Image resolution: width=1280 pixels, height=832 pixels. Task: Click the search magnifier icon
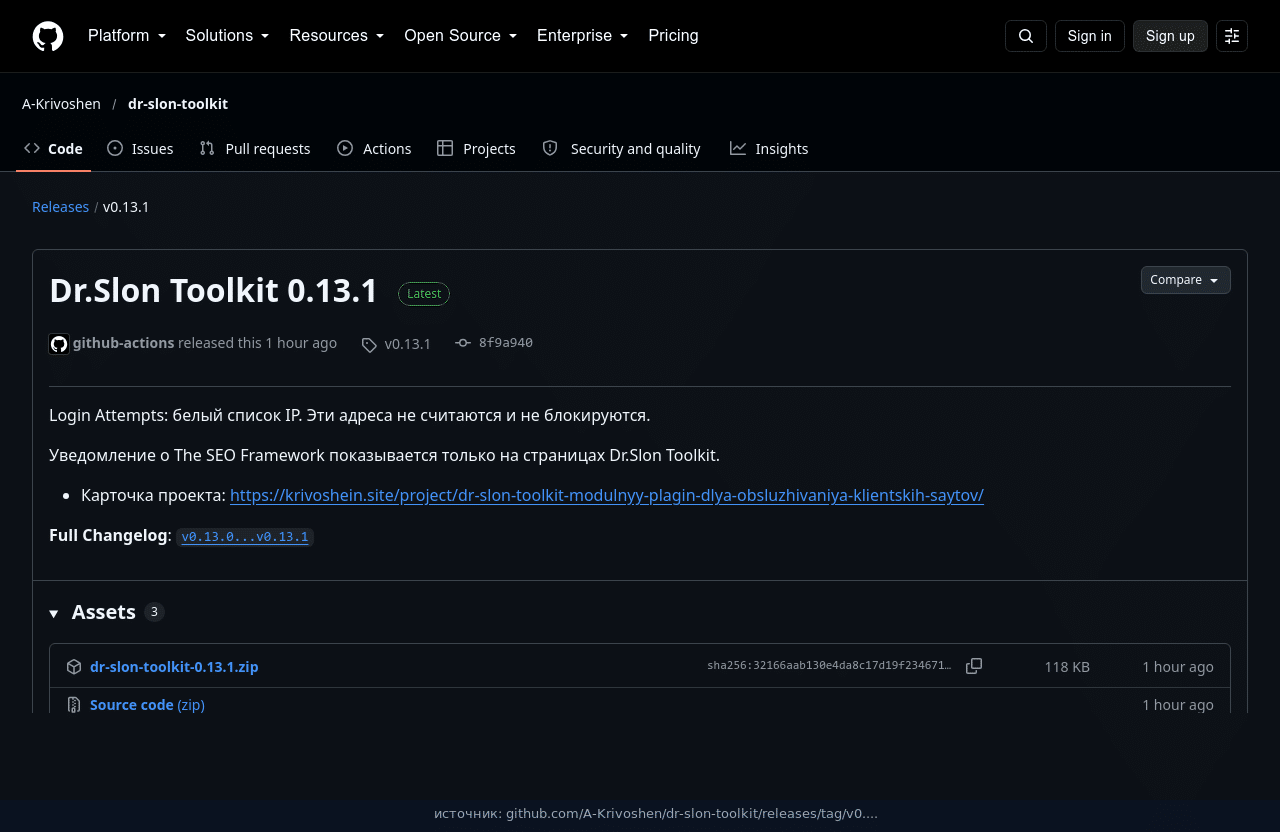(x=1026, y=36)
